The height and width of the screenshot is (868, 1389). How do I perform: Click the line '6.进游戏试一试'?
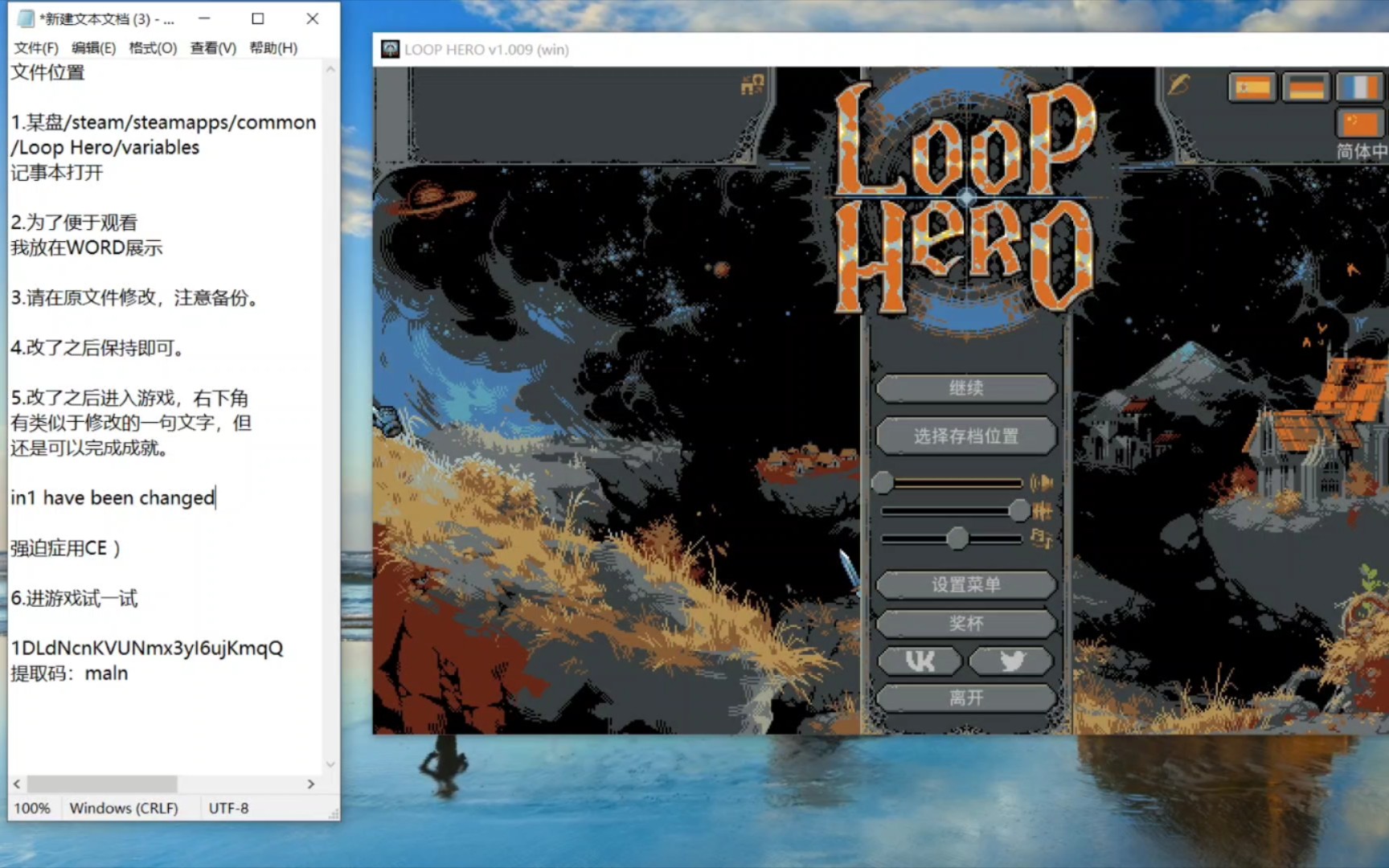(74, 599)
